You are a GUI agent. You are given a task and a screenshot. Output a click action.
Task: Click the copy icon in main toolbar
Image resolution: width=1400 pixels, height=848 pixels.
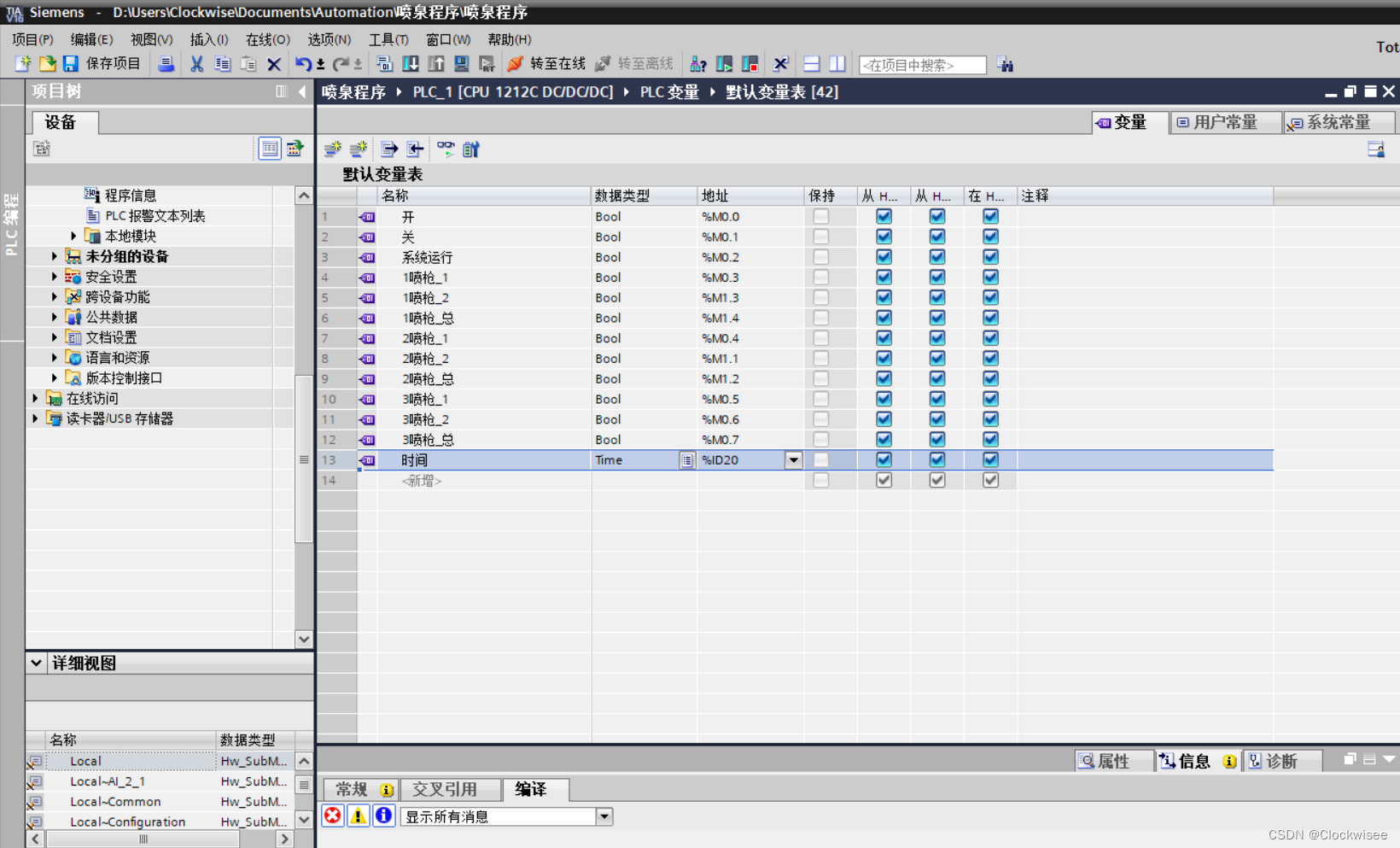(223, 64)
